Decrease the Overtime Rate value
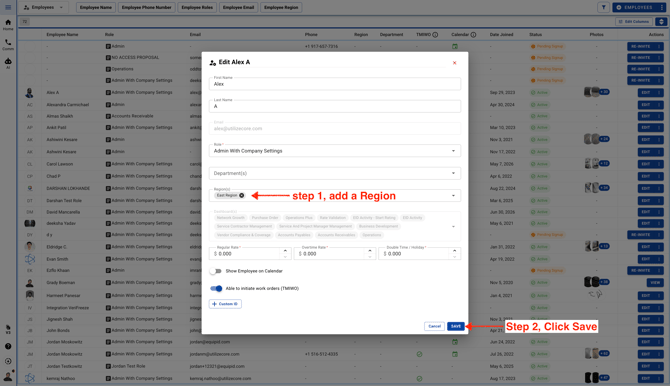 pyautogui.click(x=370, y=256)
